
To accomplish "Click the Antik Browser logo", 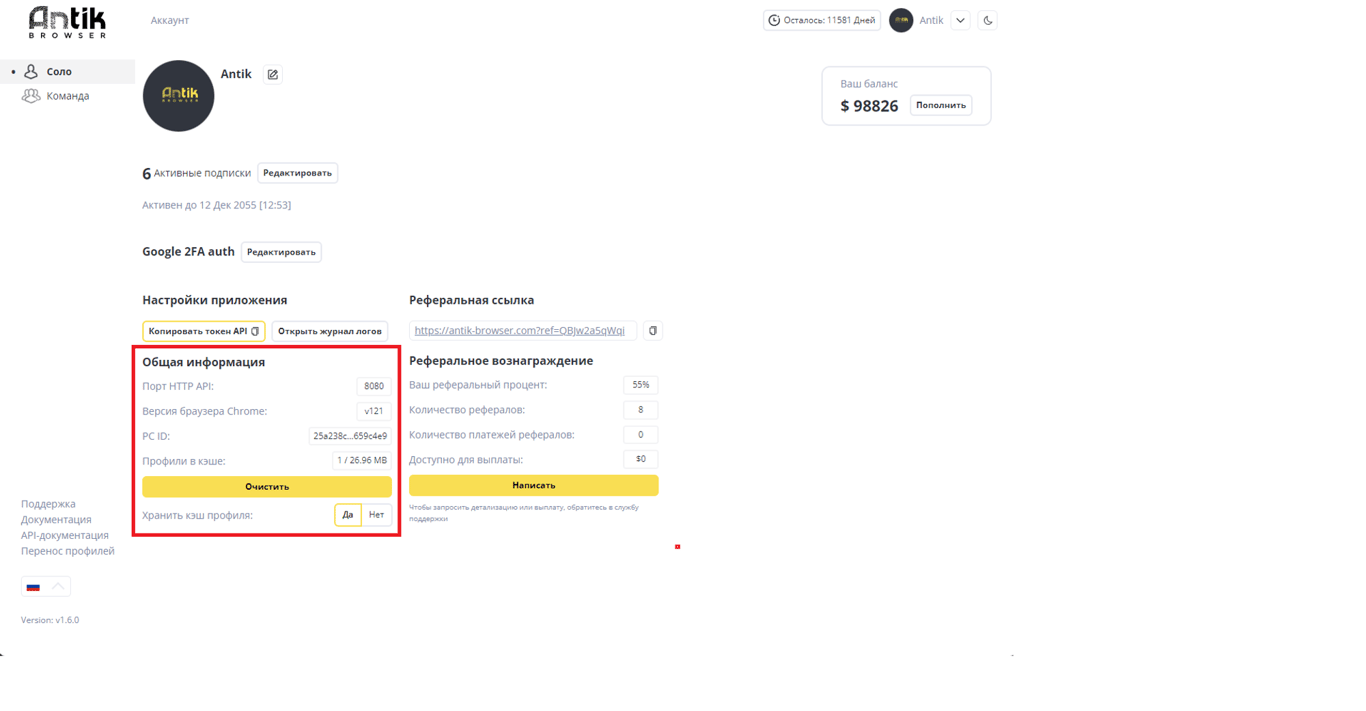I will click(x=67, y=22).
